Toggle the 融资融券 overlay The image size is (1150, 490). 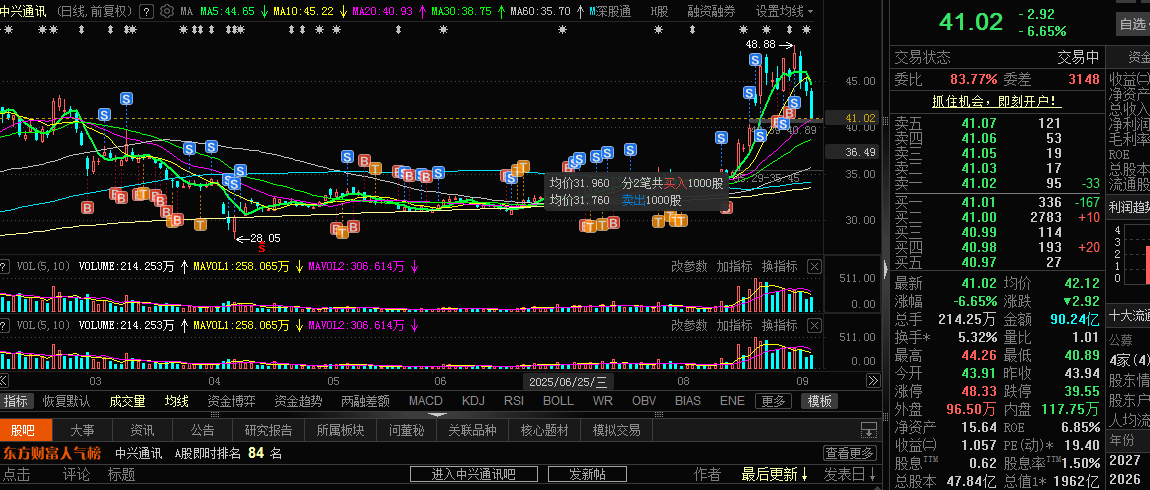point(711,12)
